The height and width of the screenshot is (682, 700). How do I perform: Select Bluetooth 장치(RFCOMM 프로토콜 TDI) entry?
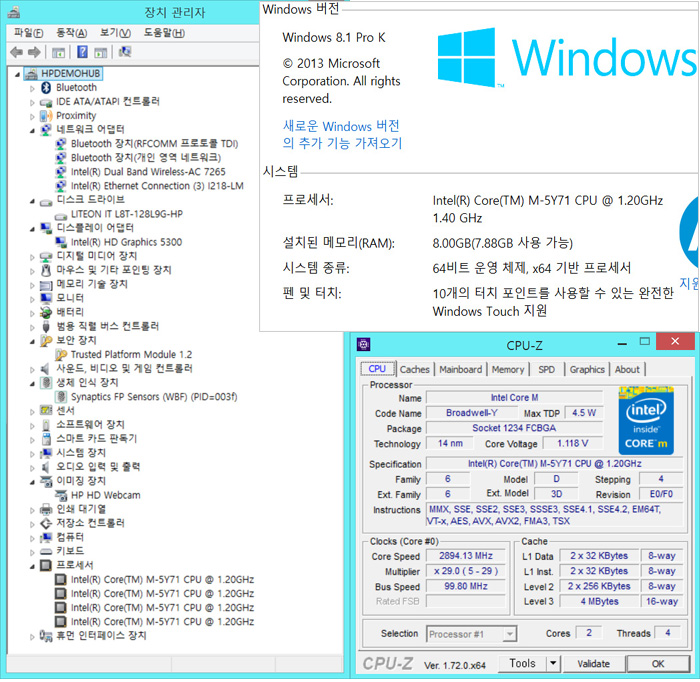154,144
